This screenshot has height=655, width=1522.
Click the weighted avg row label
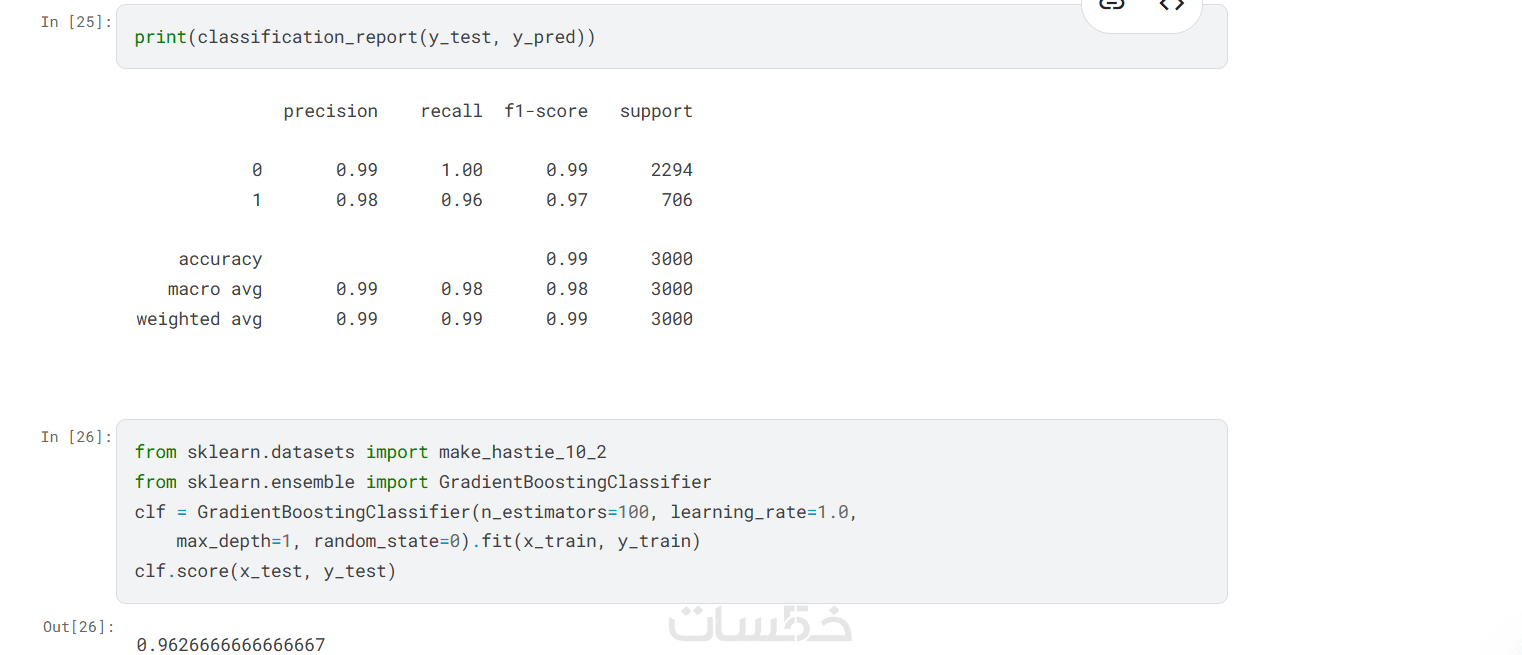pos(199,319)
